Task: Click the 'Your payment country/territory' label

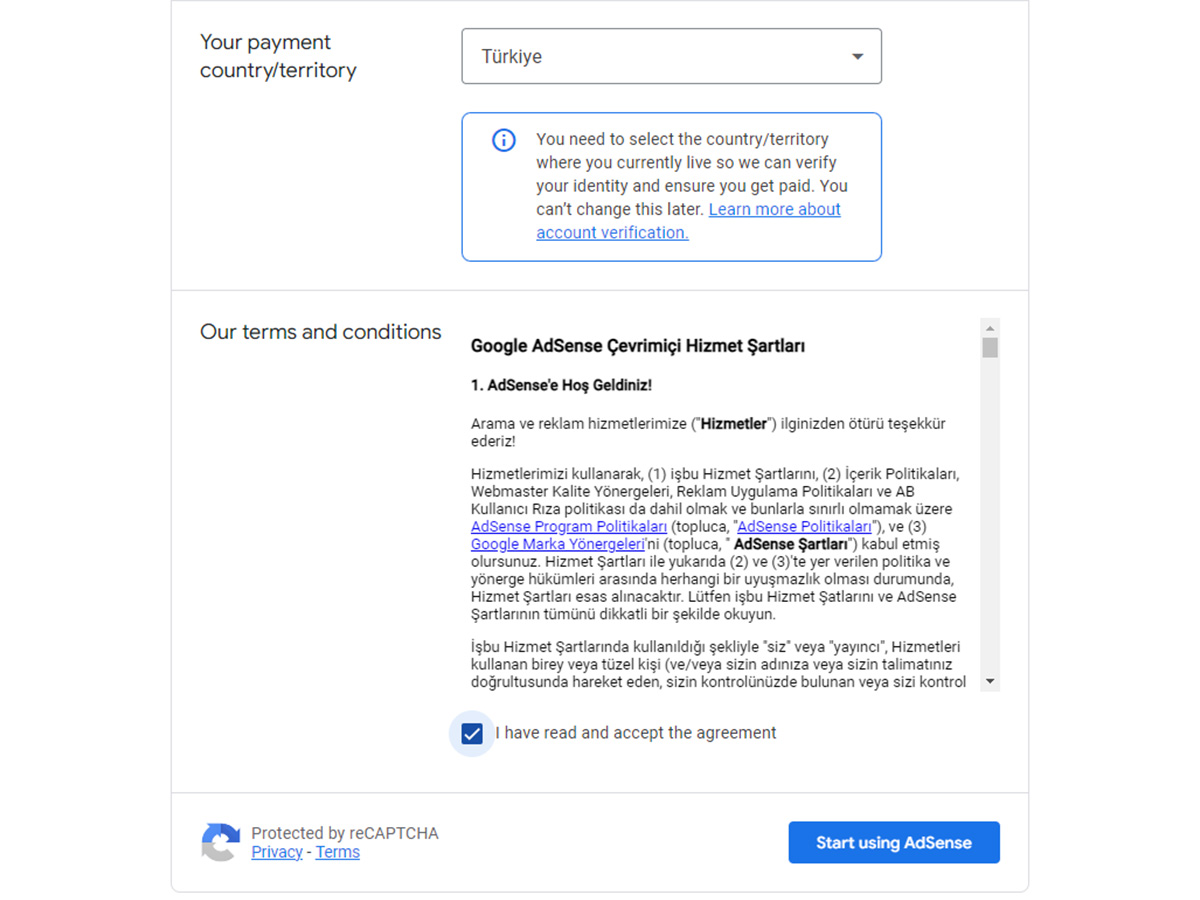Action: click(278, 56)
